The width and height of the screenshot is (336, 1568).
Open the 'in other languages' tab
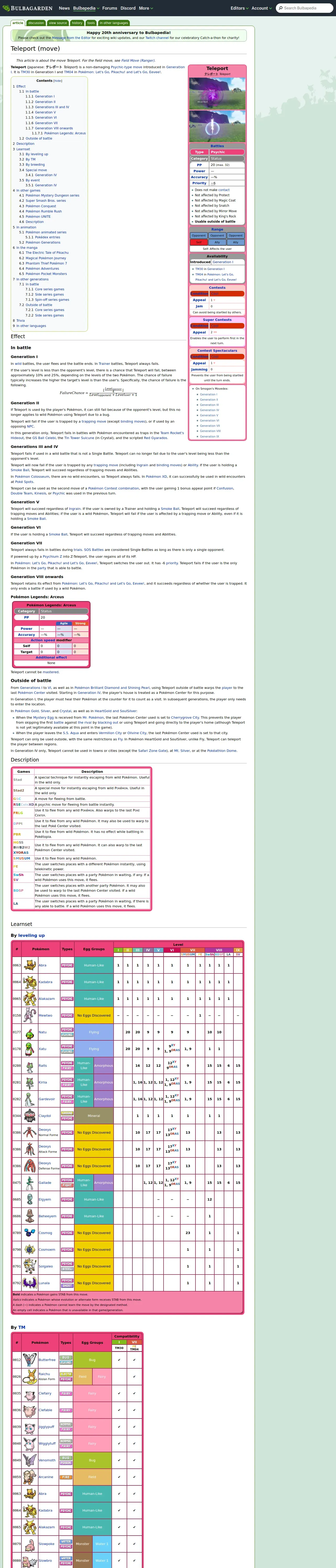point(114,23)
